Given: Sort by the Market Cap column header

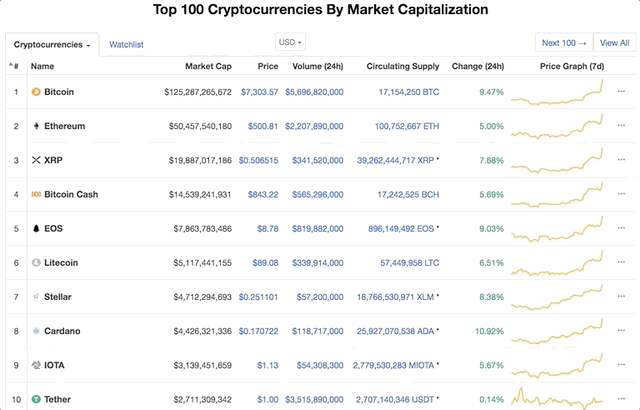Looking at the screenshot, I should click(x=208, y=67).
